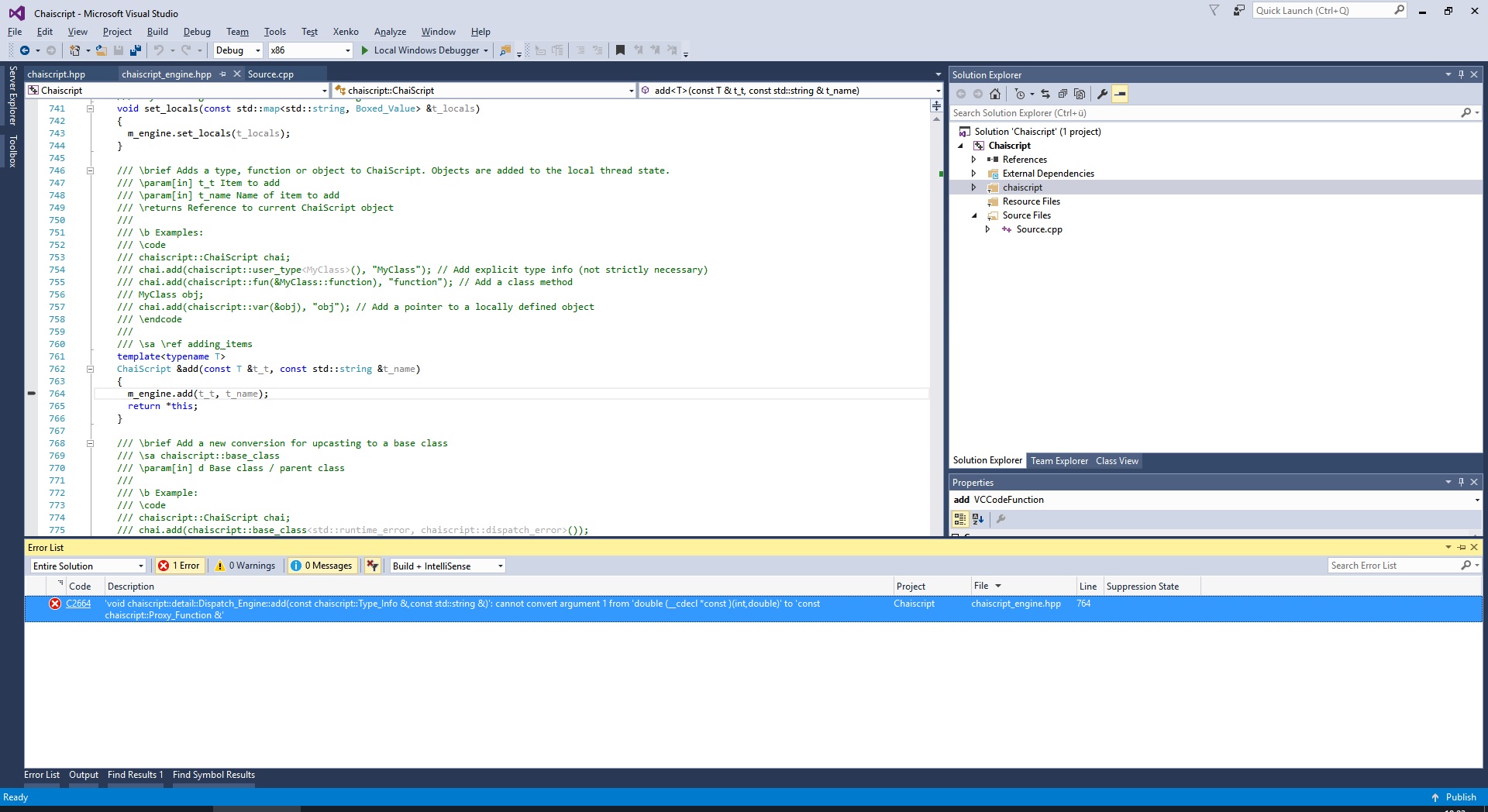The height and width of the screenshot is (812, 1488).
Task: Close the chaiscript_engine.hpp tab
Action: tap(237, 74)
